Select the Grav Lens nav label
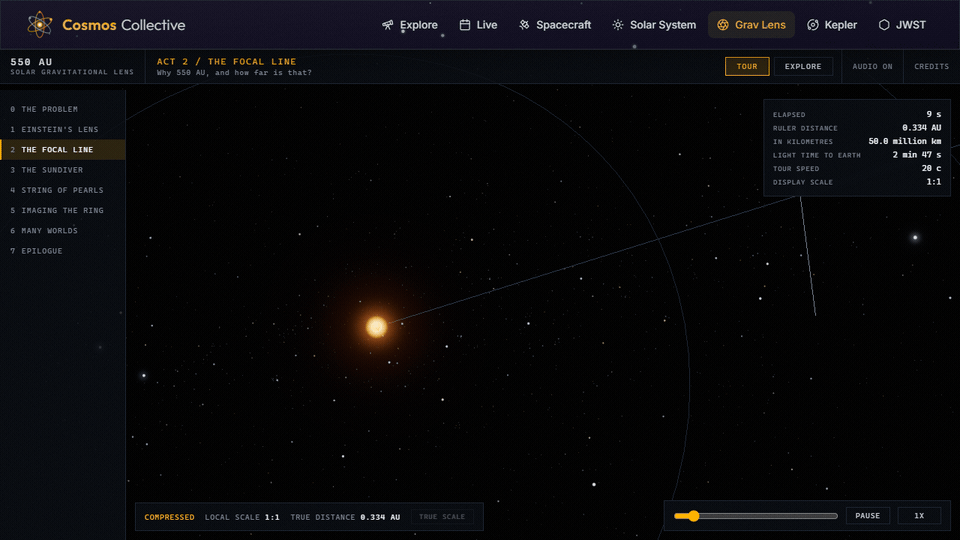 (x=760, y=25)
